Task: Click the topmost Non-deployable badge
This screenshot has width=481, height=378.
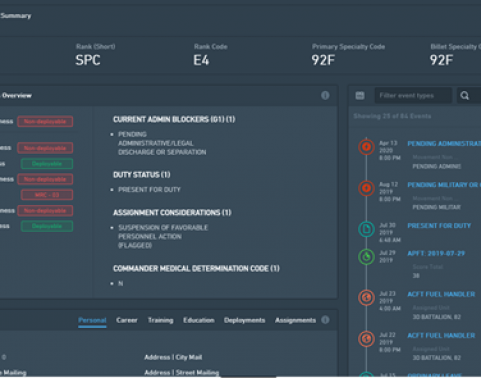Action: (45, 122)
